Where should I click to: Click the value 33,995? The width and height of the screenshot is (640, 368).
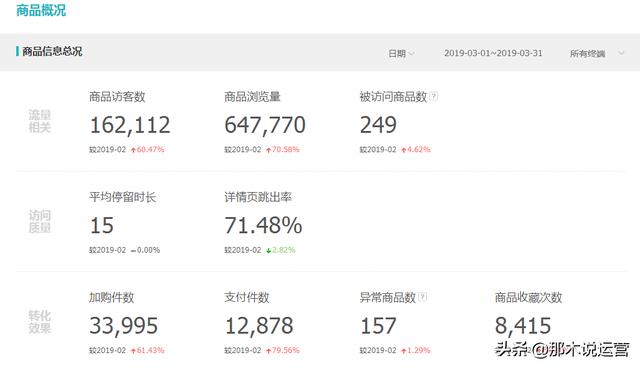point(124,326)
